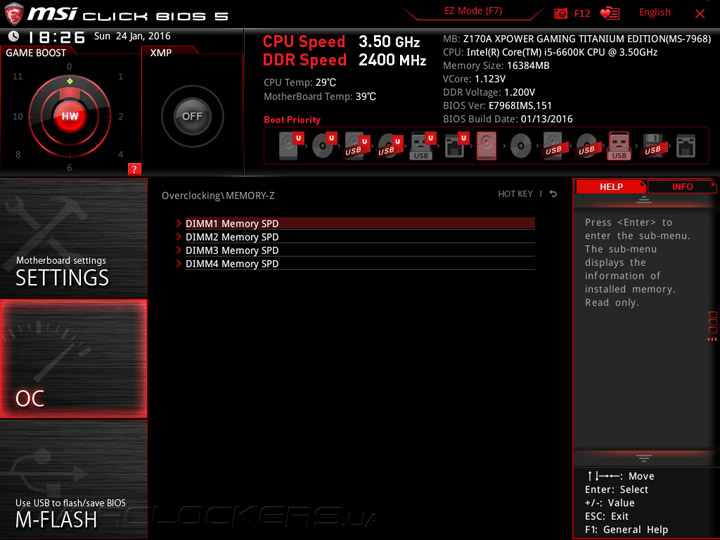This screenshot has height=540, width=720.
Task: Click the DDR Speed 2400 MHz readout
Action: point(344,60)
